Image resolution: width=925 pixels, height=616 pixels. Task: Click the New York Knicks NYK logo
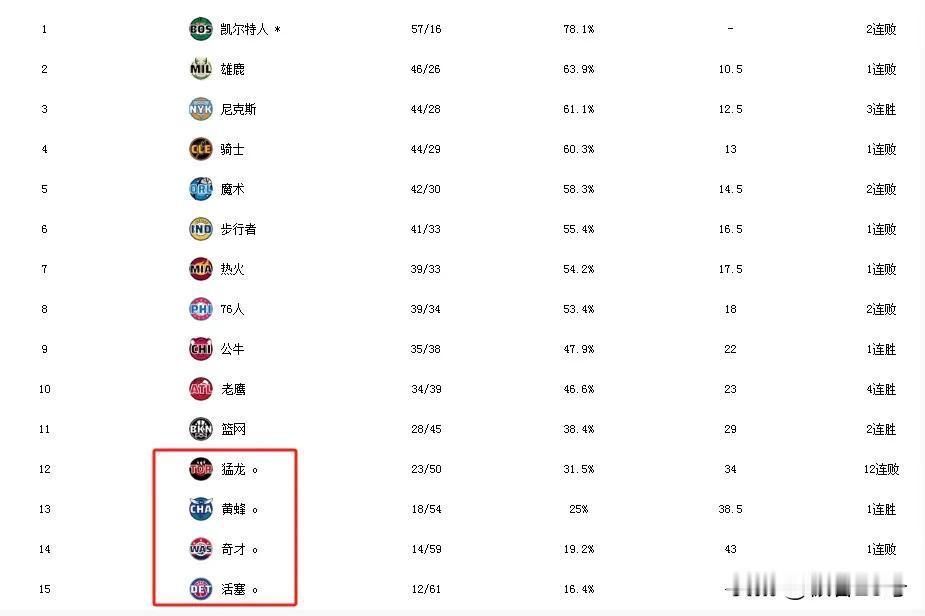tap(201, 109)
